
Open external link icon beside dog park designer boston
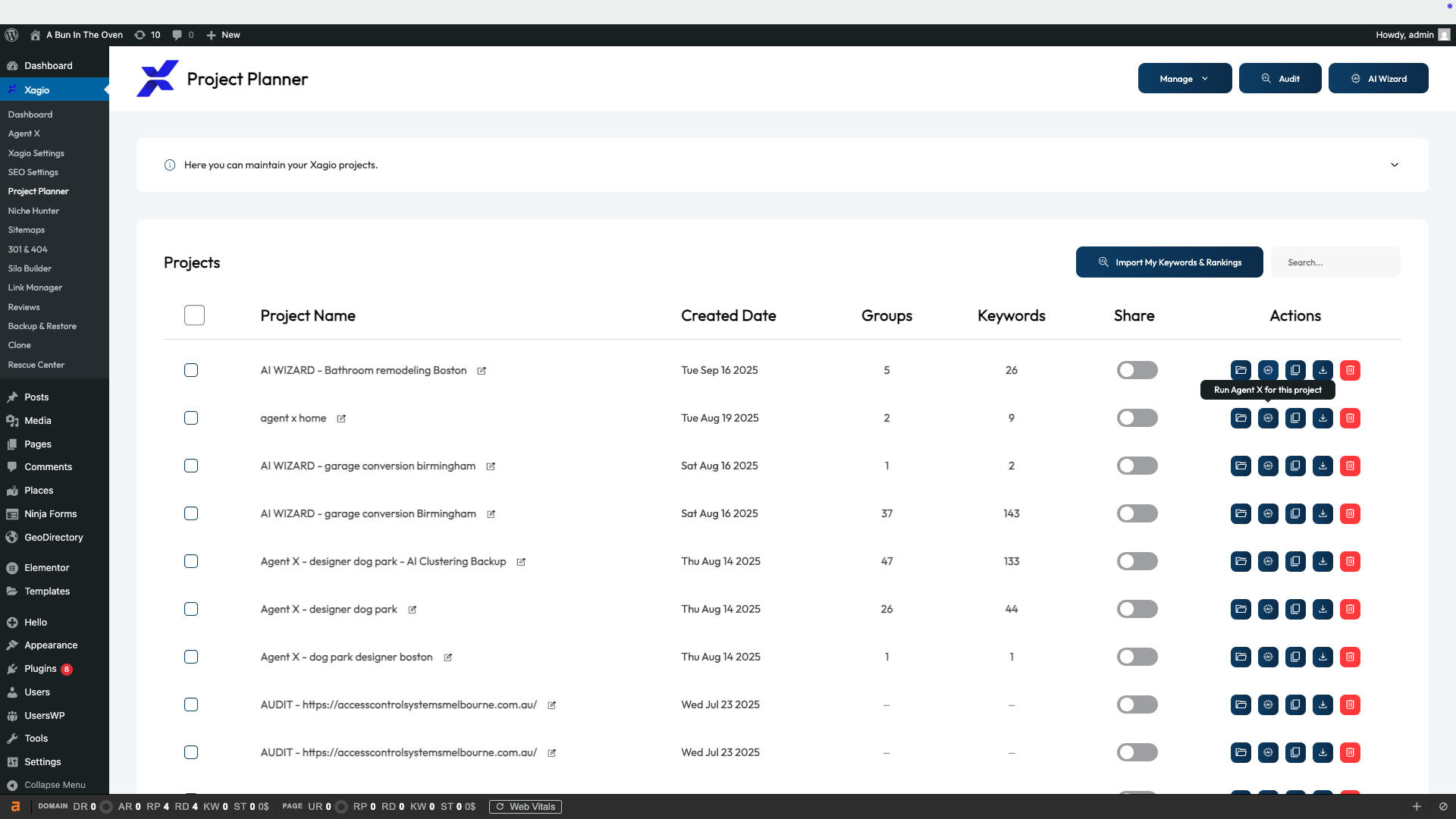447,657
